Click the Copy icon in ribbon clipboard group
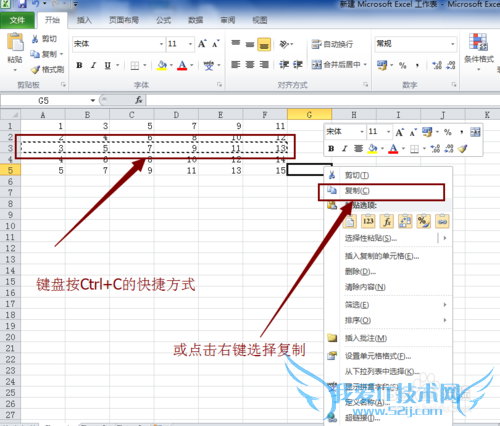Screen dimensions: 500x426 (x=35, y=54)
